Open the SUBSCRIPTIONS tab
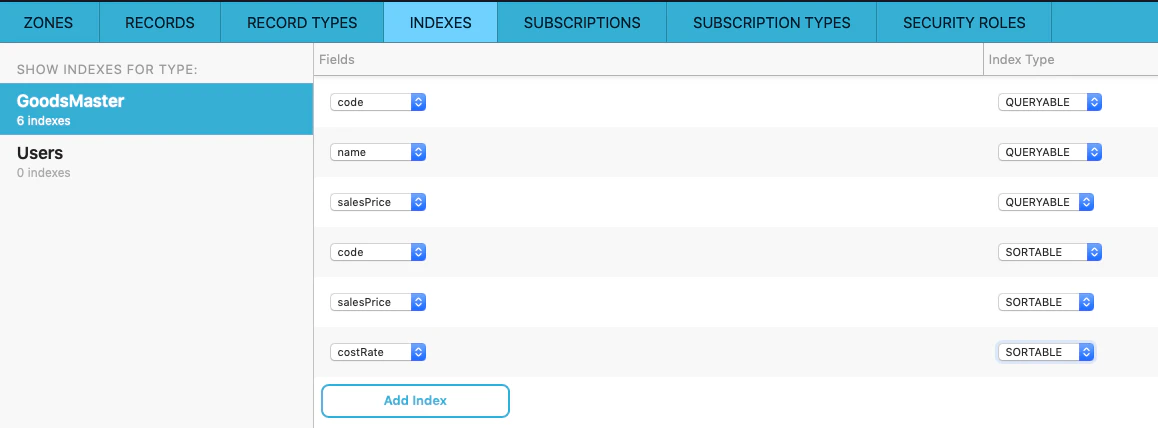This screenshot has width=1158, height=428. [582, 22]
